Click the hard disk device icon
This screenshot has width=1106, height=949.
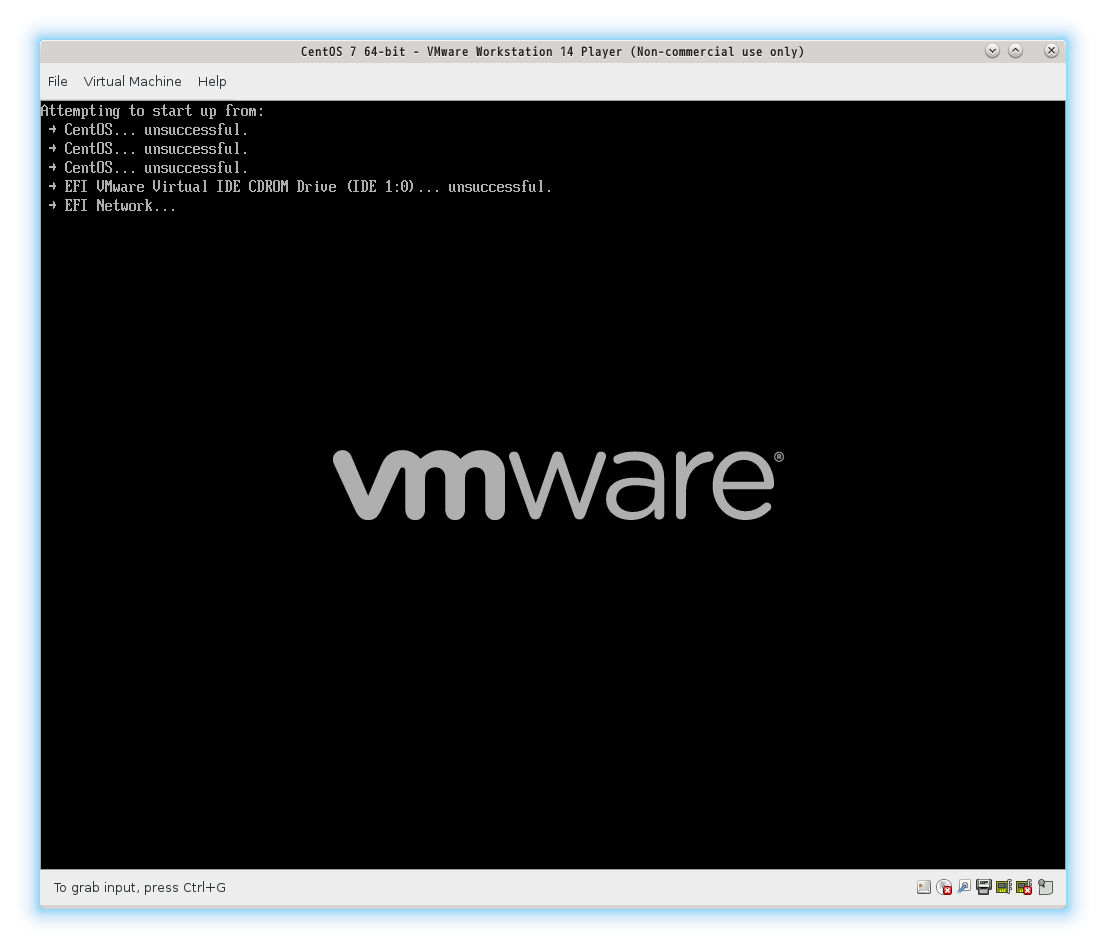click(x=923, y=888)
